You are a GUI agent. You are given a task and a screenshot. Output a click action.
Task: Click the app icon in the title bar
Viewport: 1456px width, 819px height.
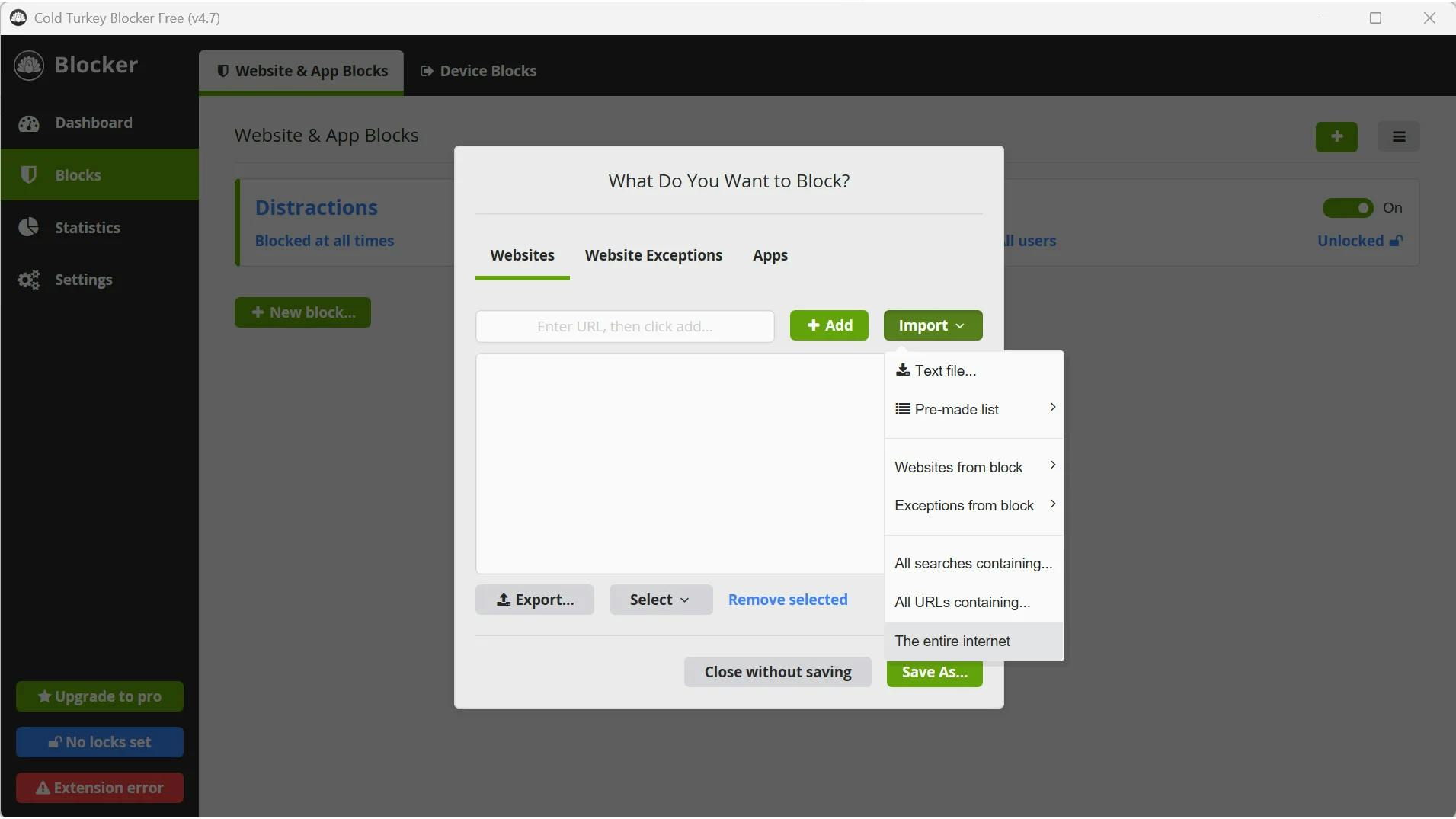tap(18, 18)
